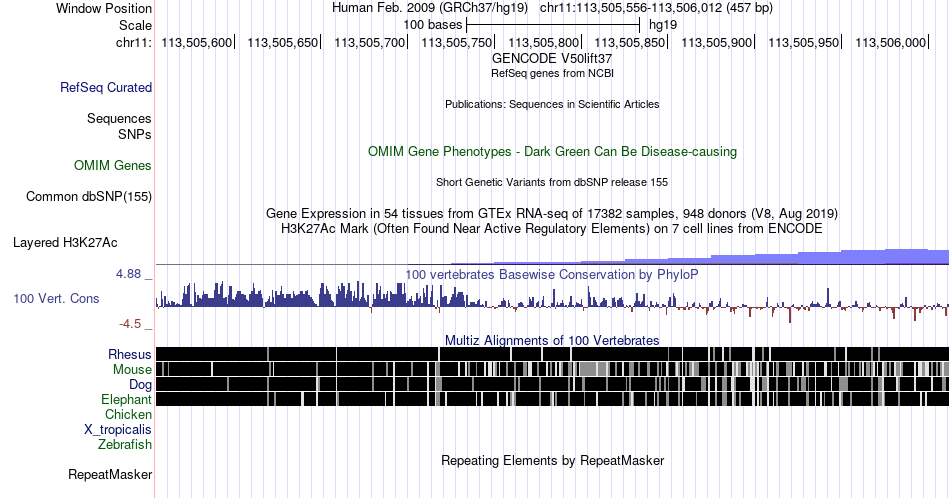The height and width of the screenshot is (498, 950).
Task: Click the Common dbSNP(155) label
Action: (89, 196)
